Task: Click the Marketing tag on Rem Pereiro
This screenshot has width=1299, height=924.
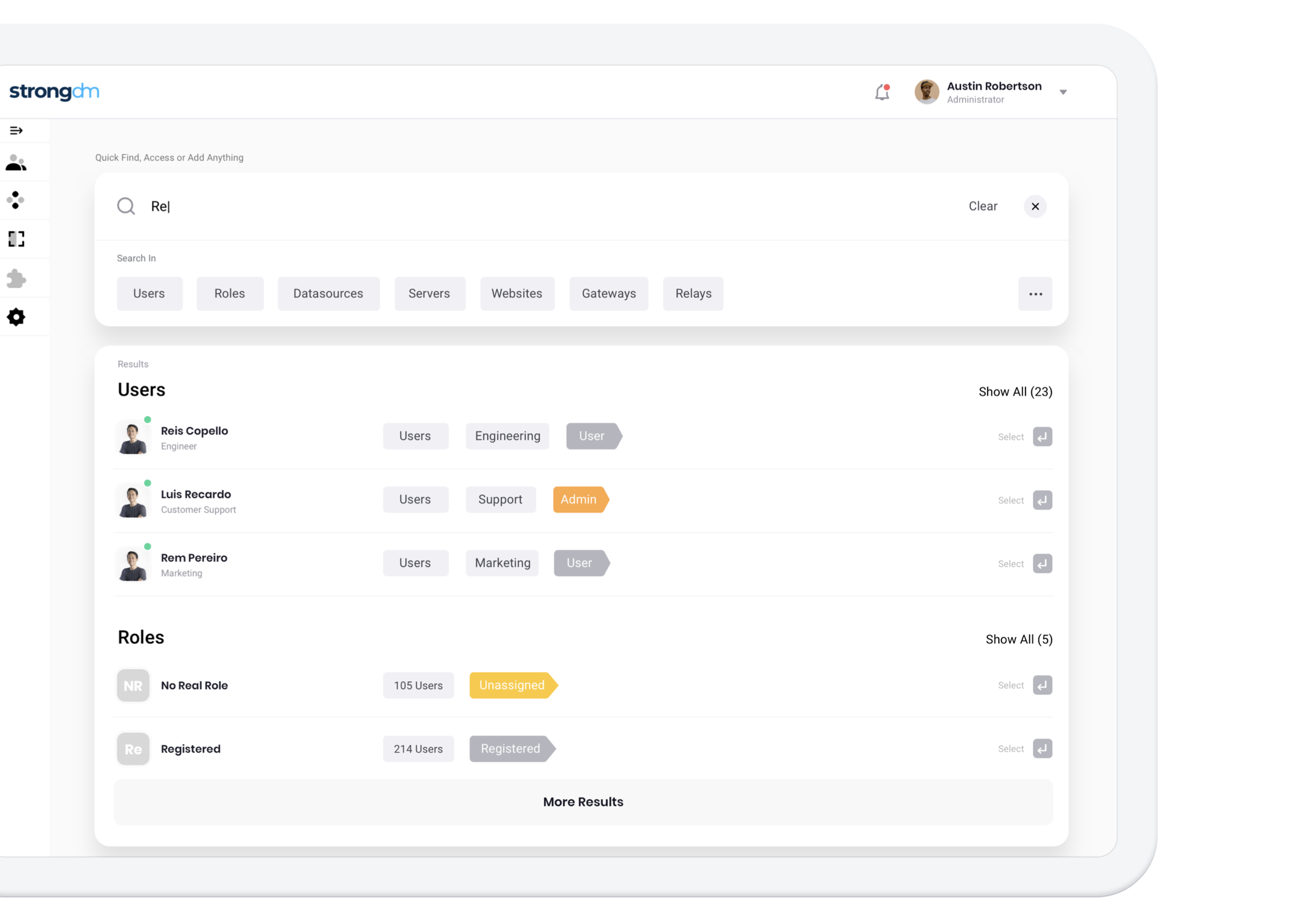Action: (503, 563)
